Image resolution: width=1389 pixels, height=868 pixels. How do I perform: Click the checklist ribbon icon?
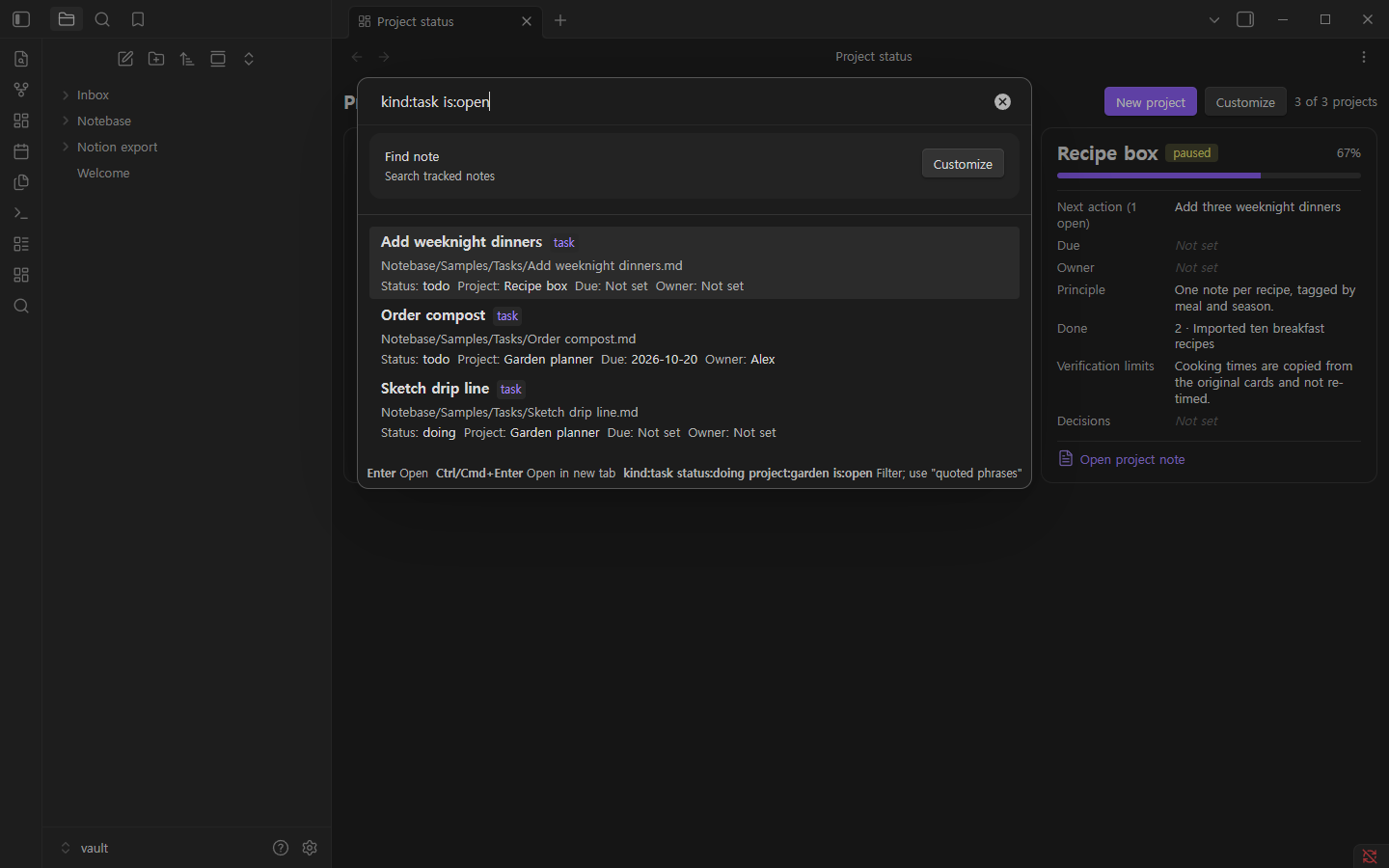coord(21,244)
